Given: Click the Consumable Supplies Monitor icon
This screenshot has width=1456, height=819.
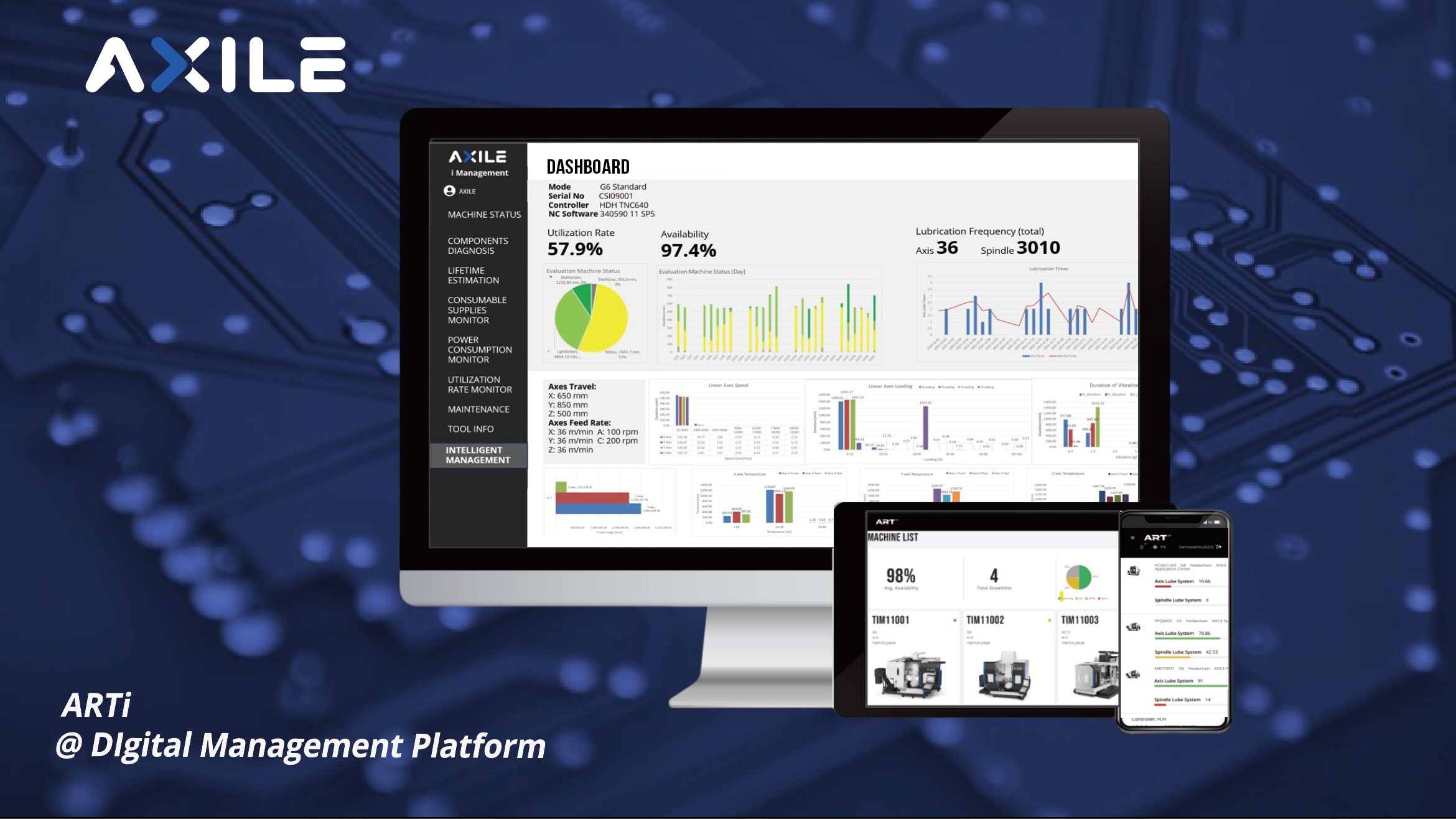Looking at the screenshot, I should click(x=478, y=310).
